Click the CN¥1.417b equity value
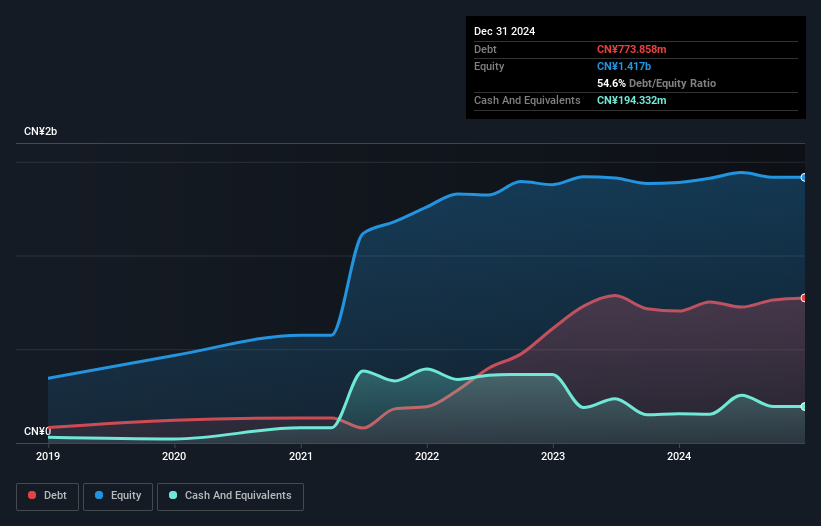Image resolution: width=821 pixels, height=526 pixels. coord(624,66)
